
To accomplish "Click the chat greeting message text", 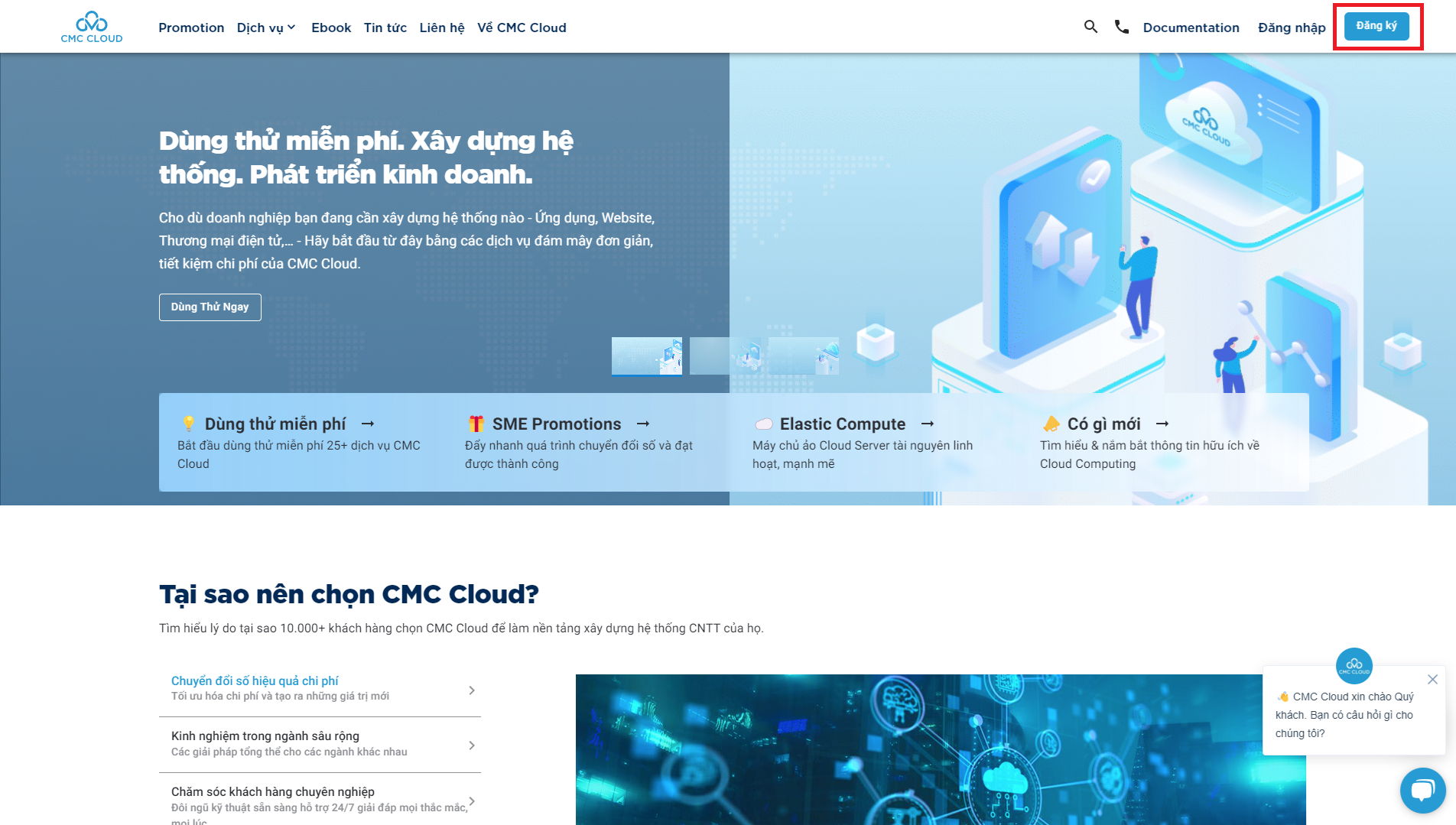I will pyautogui.click(x=1344, y=715).
